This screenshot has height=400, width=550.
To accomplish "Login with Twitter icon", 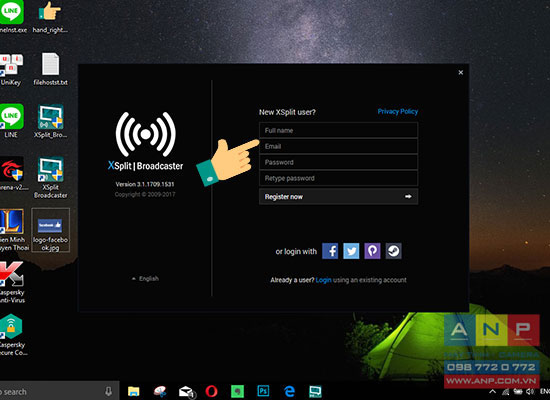I will (351, 251).
